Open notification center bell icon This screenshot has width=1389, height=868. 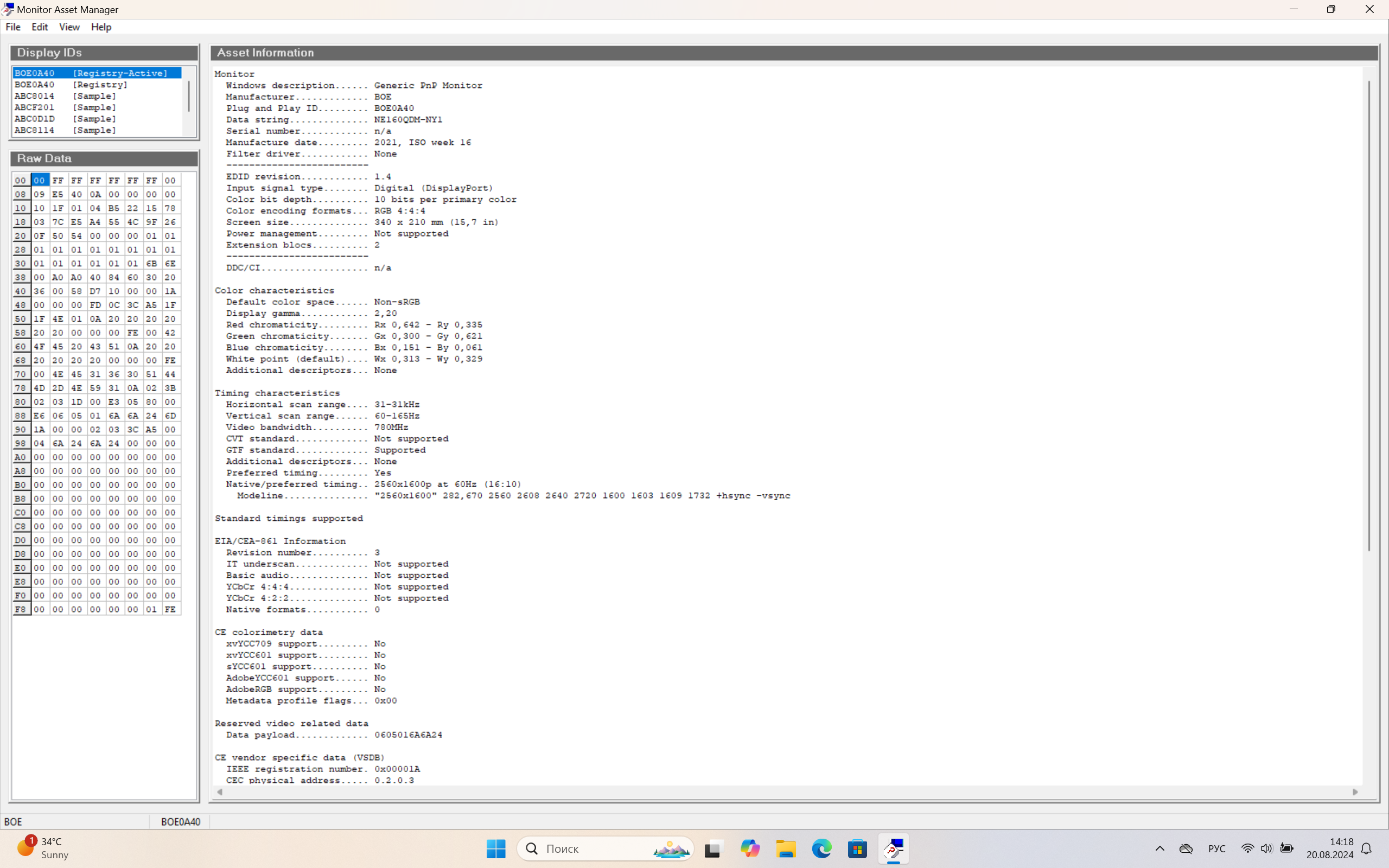(x=1367, y=848)
